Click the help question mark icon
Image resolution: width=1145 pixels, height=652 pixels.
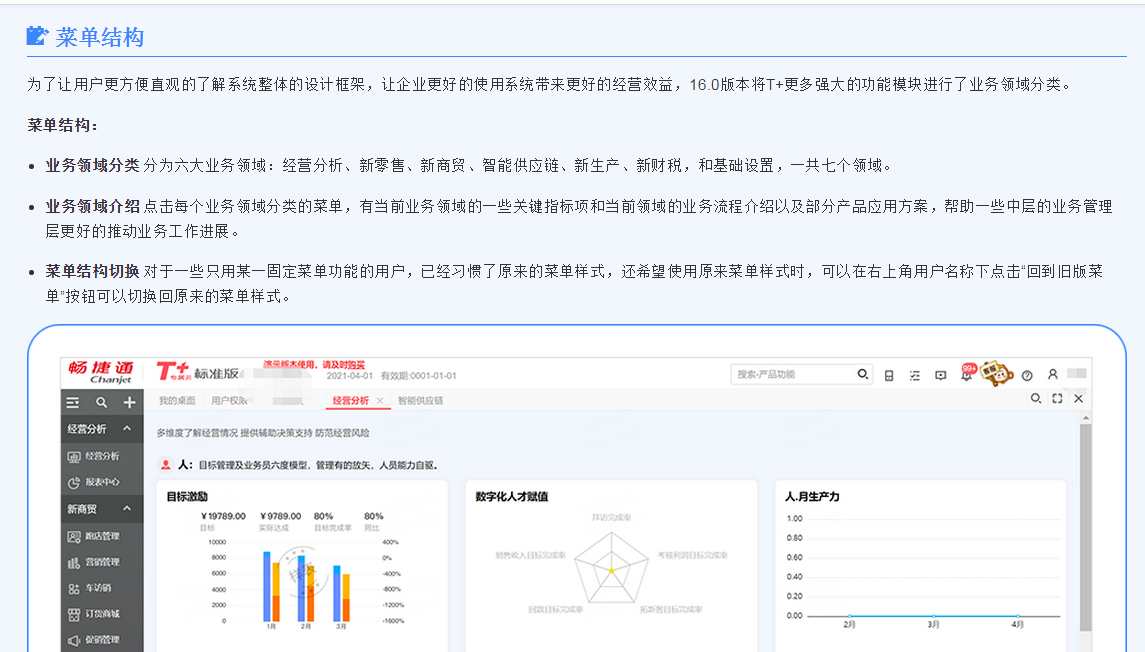tap(1027, 375)
